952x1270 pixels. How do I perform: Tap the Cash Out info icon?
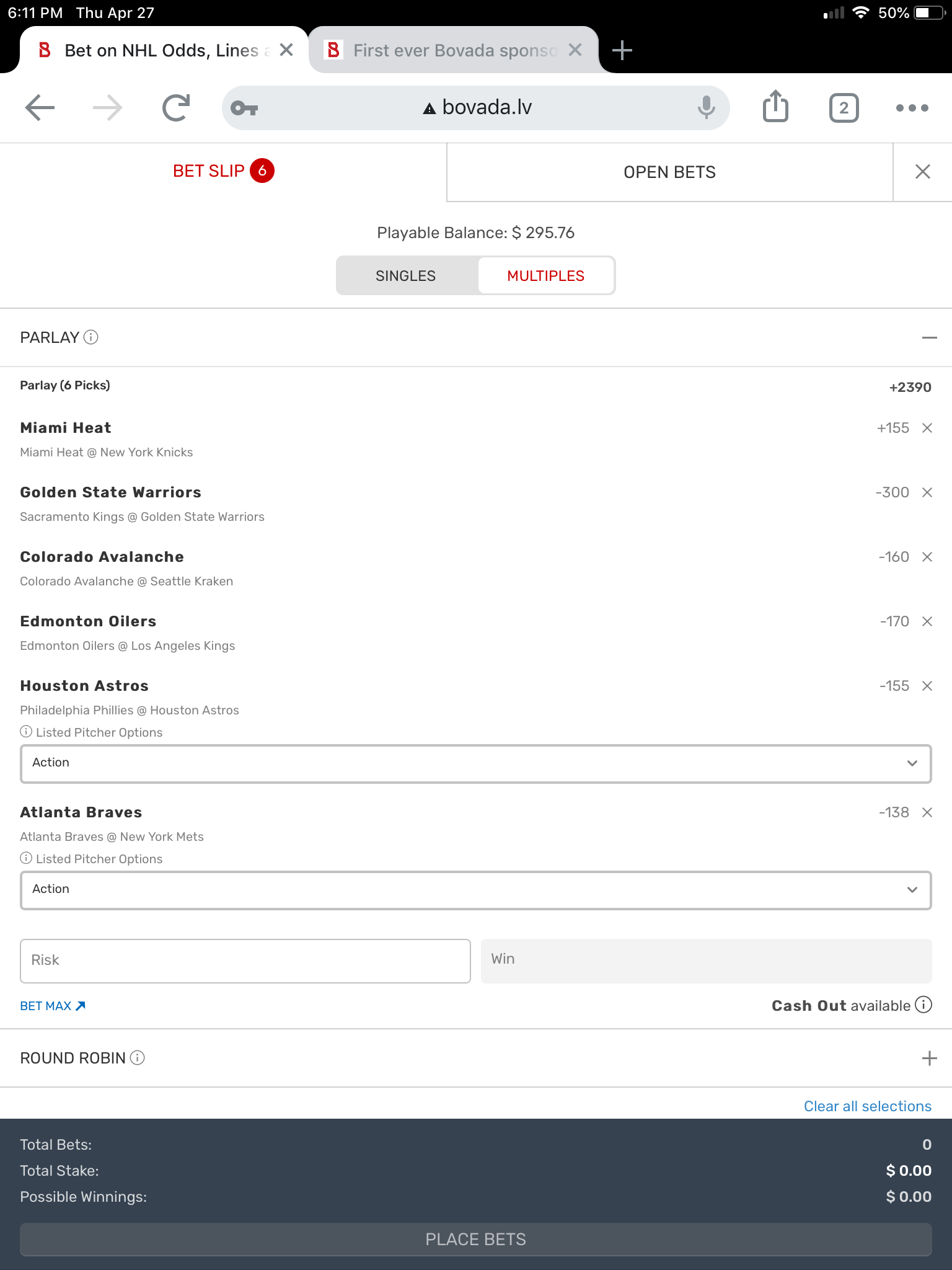pos(923,1005)
